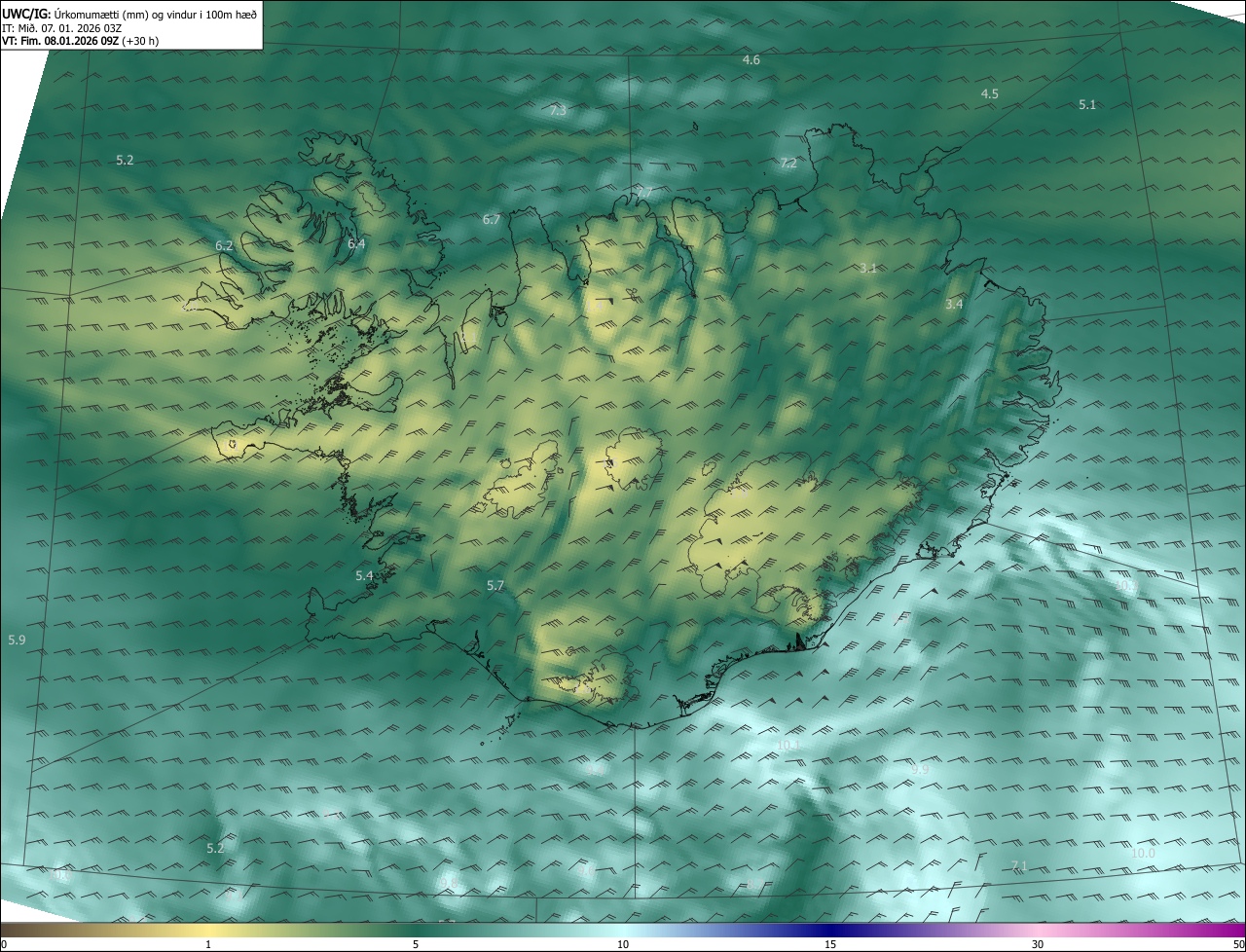Click the 6.4 value label on the map
This screenshot has height=952, width=1246.
(x=356, y=244)
